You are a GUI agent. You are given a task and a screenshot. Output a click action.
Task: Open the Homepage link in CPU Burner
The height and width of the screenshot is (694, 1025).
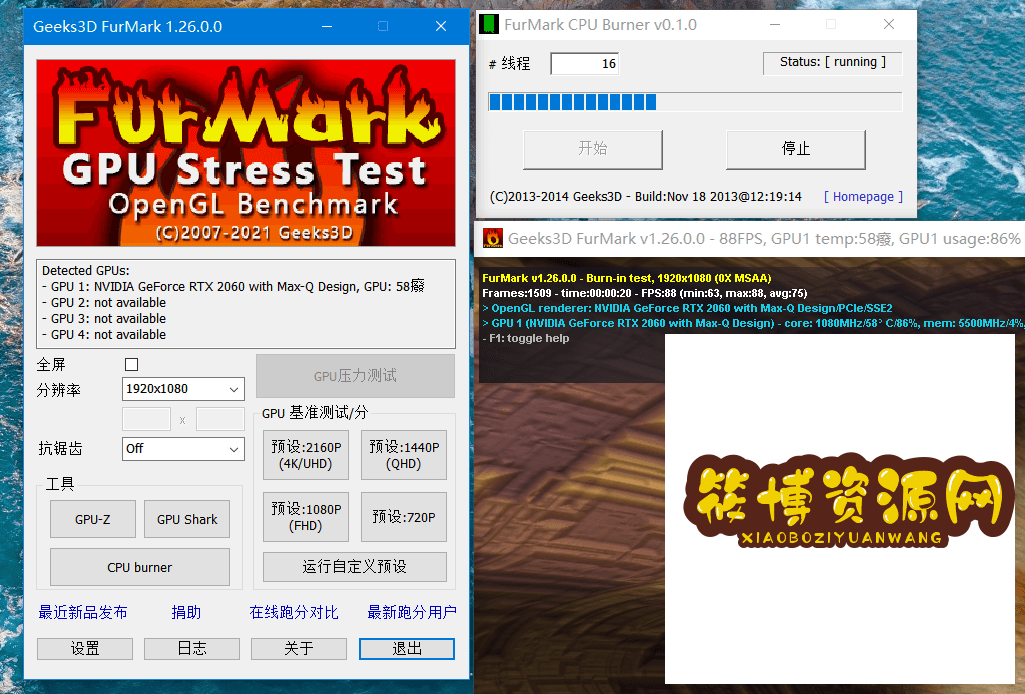tap(863, 197)
